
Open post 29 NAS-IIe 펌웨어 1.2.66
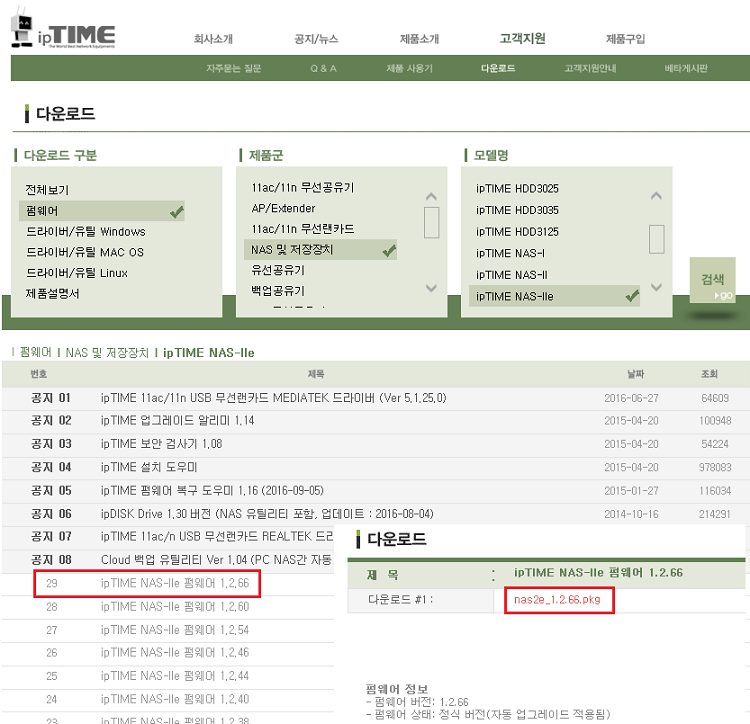175,583
